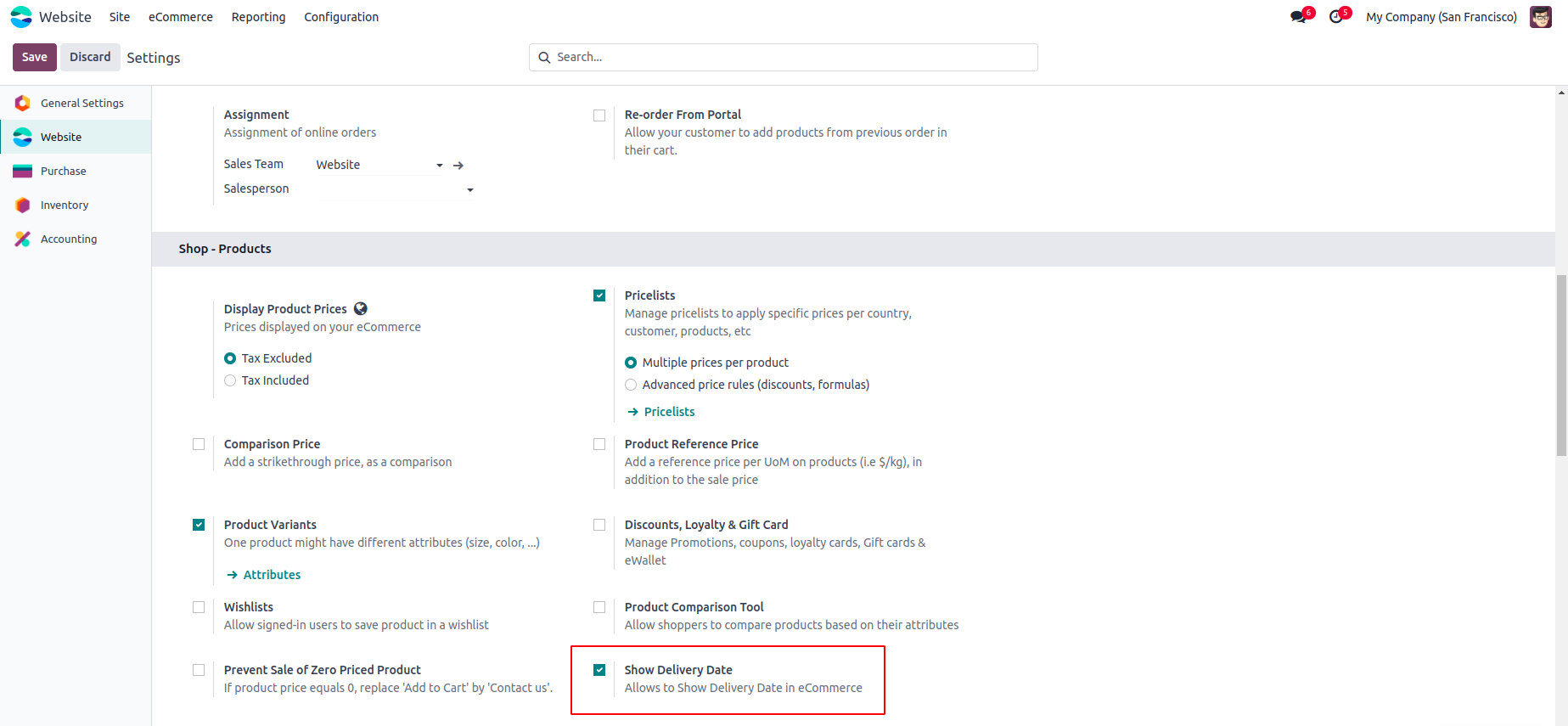The image size is (1568, 726).
Task: Open the conversations chat bubble icon
Action: pos(1298,17)
